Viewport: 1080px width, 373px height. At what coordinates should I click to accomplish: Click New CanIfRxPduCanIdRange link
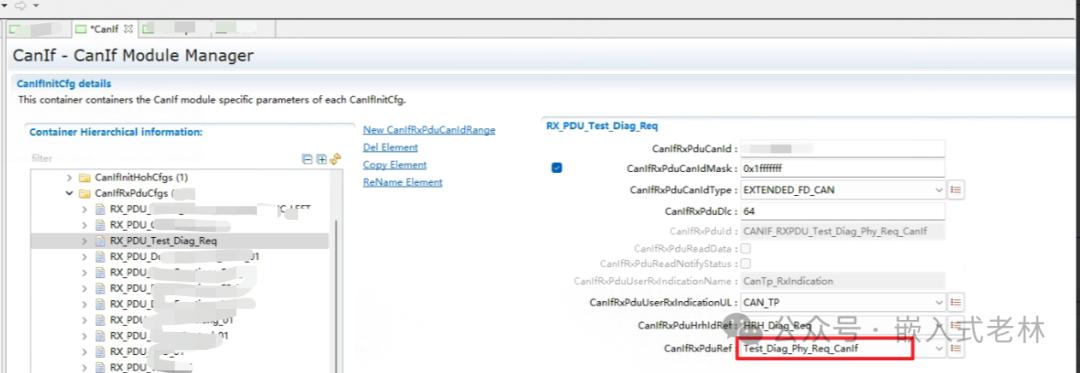(x=429, y=130)
